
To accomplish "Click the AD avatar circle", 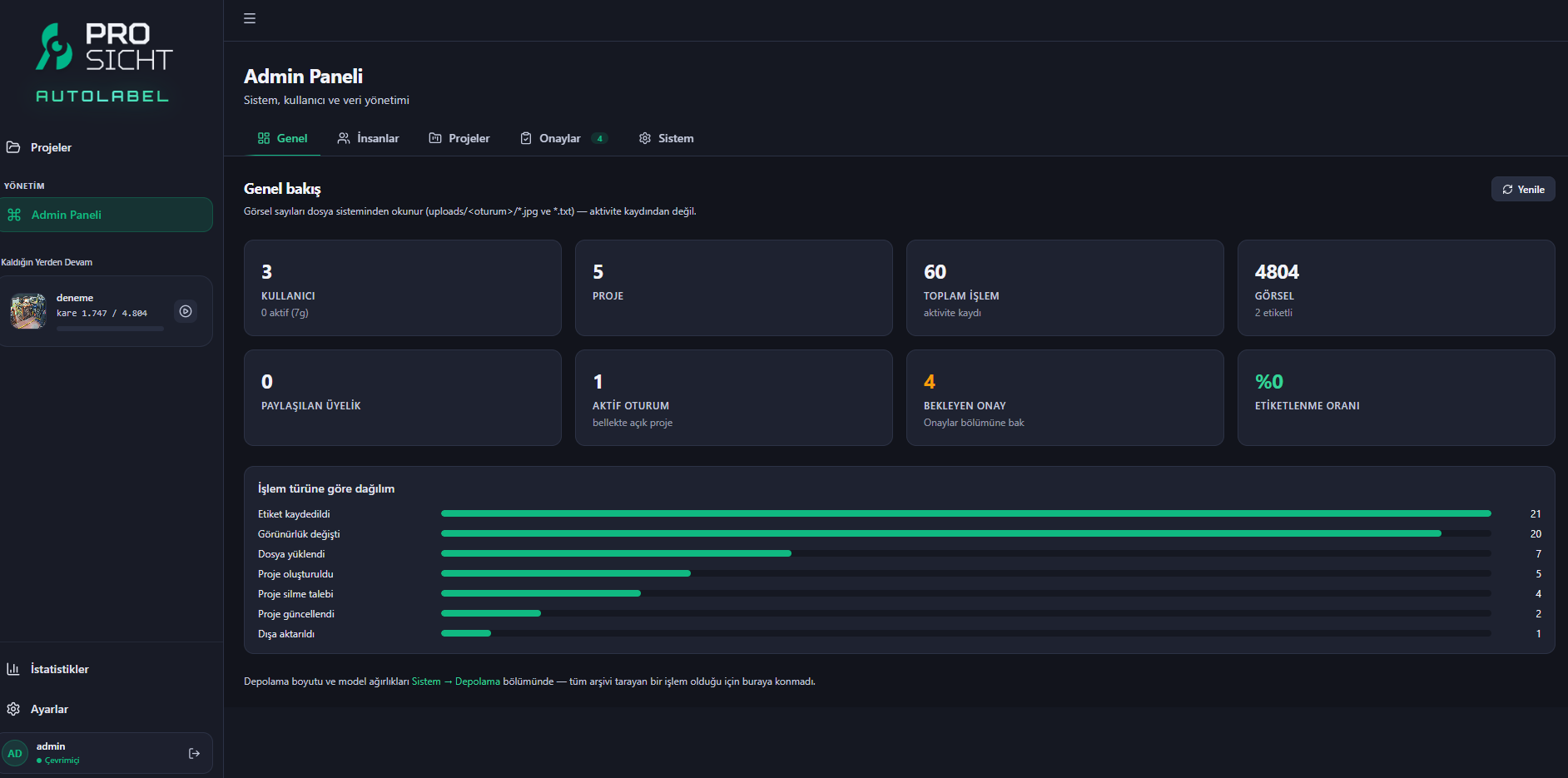I will pyautogui.click(x=15, y=753).
